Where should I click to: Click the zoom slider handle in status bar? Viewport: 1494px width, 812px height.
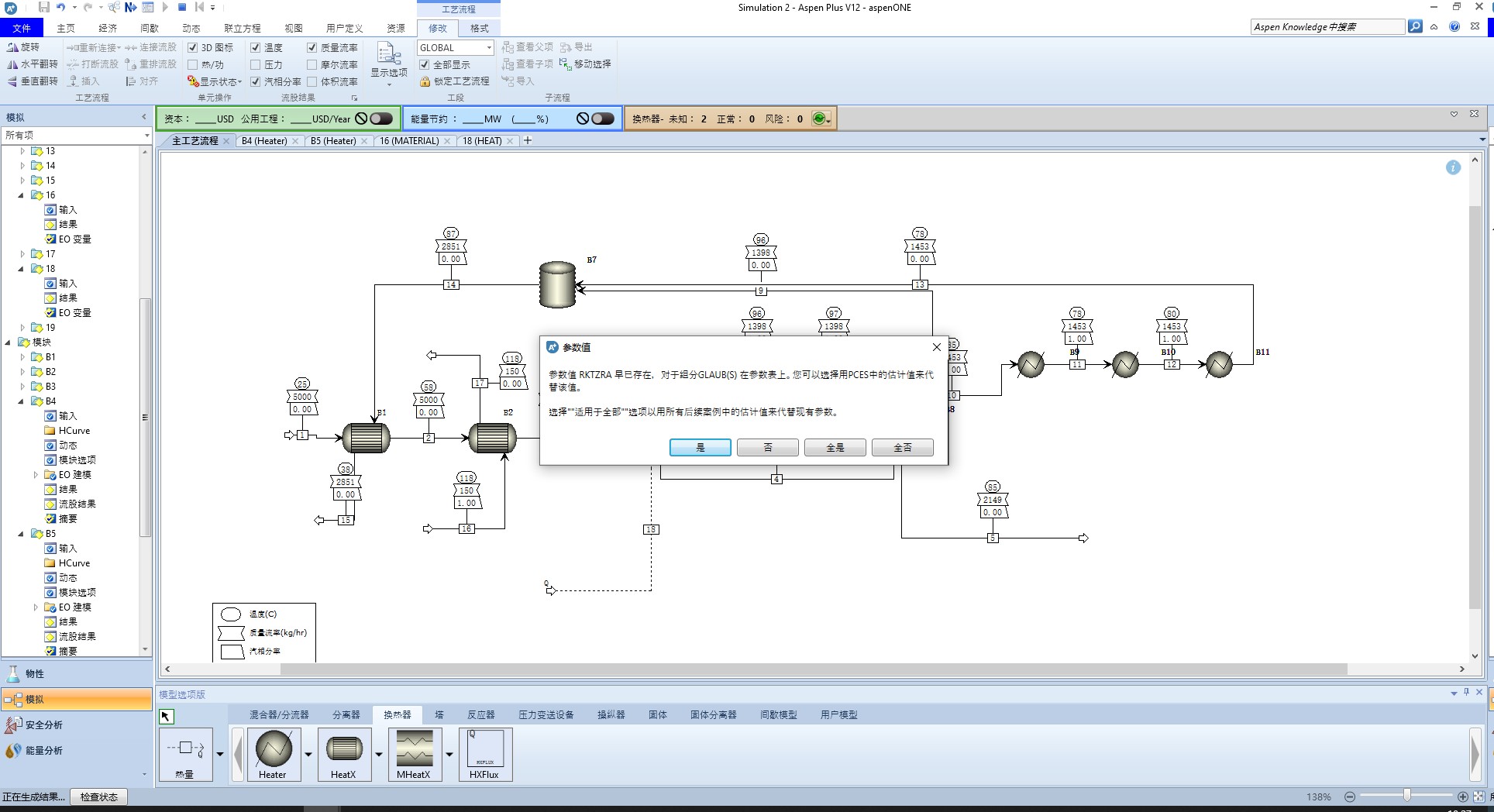click(x=1407, y=796)
